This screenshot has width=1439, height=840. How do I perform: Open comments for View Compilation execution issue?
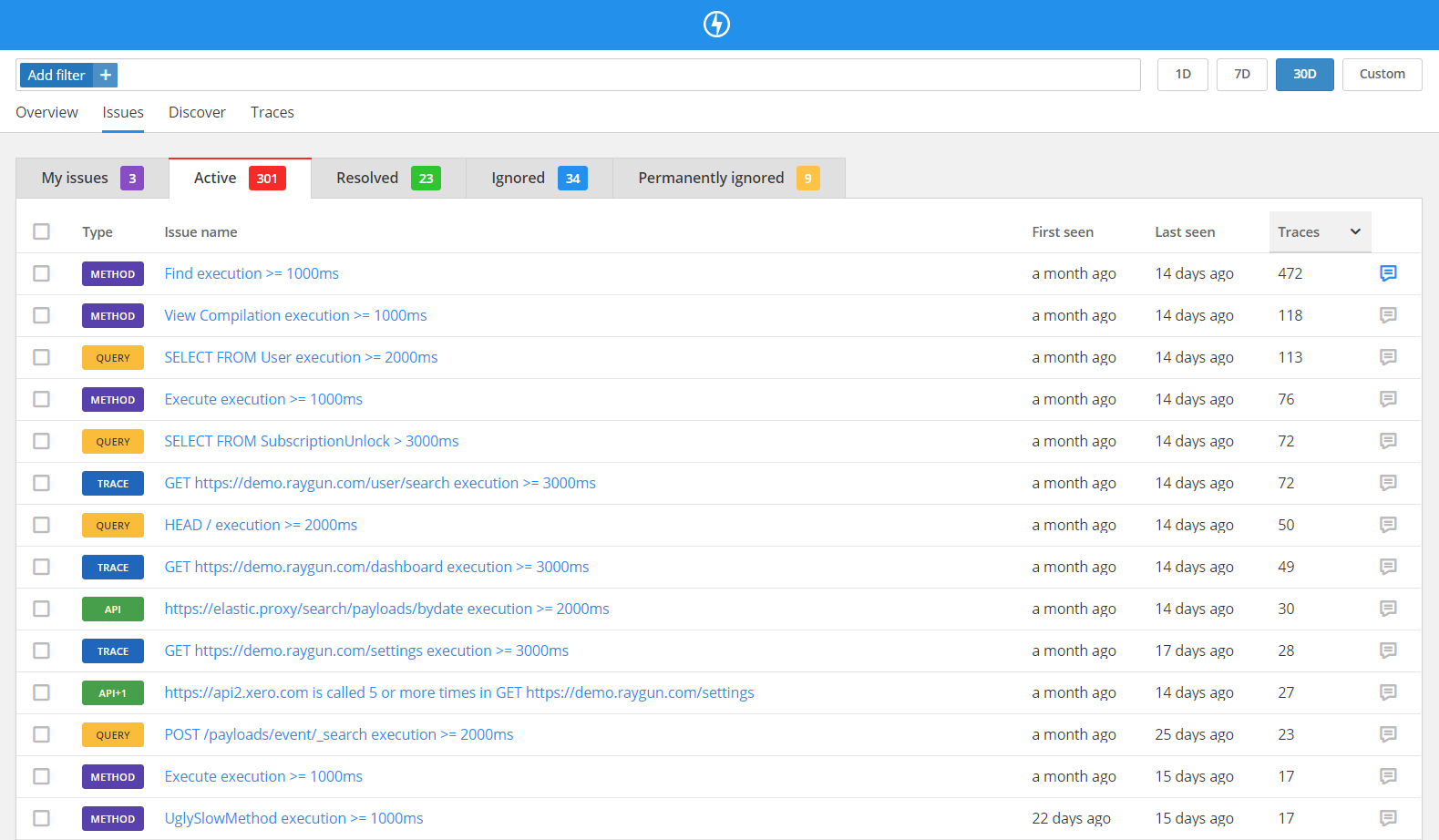[1388, 315]
